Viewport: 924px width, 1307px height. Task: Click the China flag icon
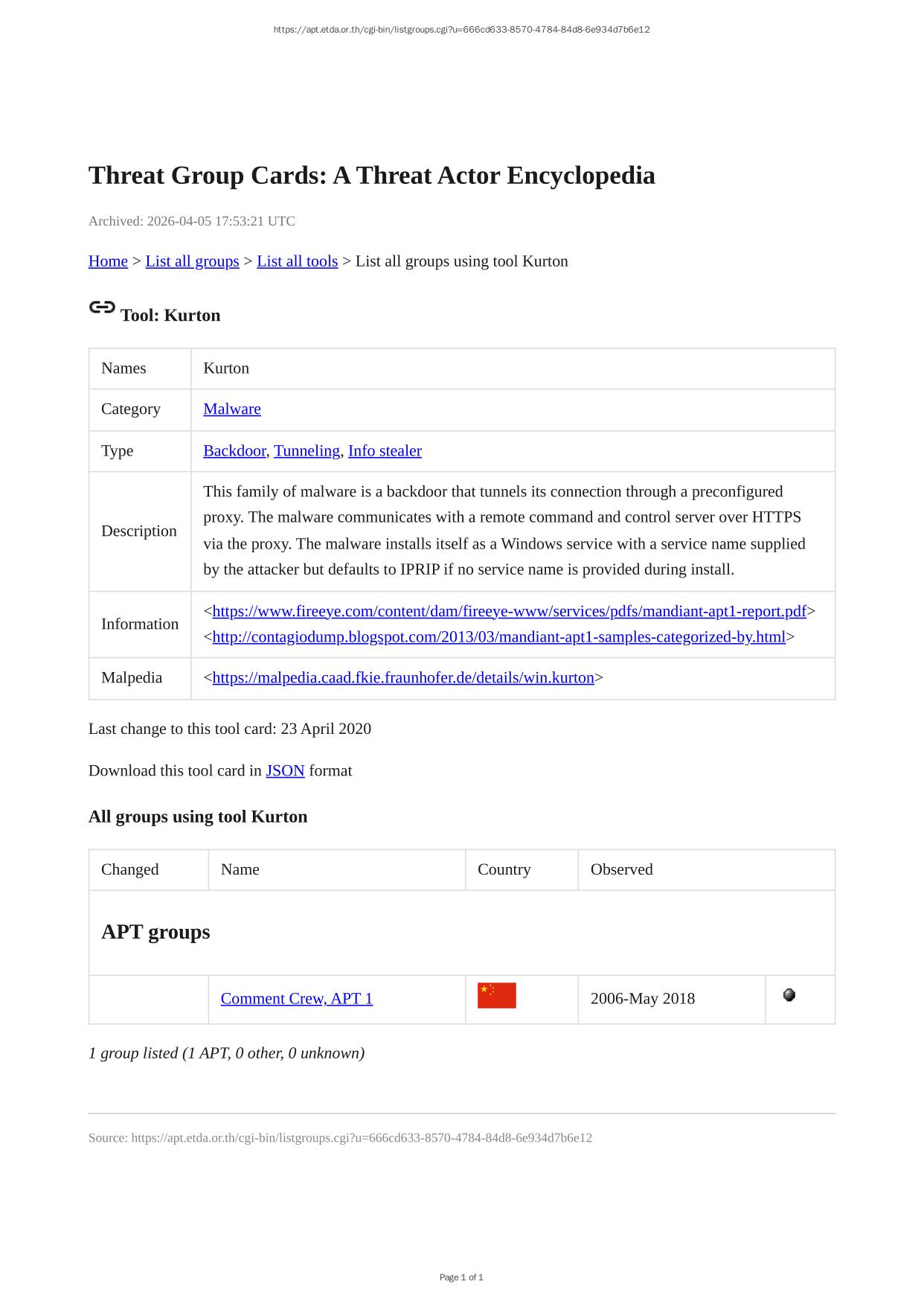point(496,996)
